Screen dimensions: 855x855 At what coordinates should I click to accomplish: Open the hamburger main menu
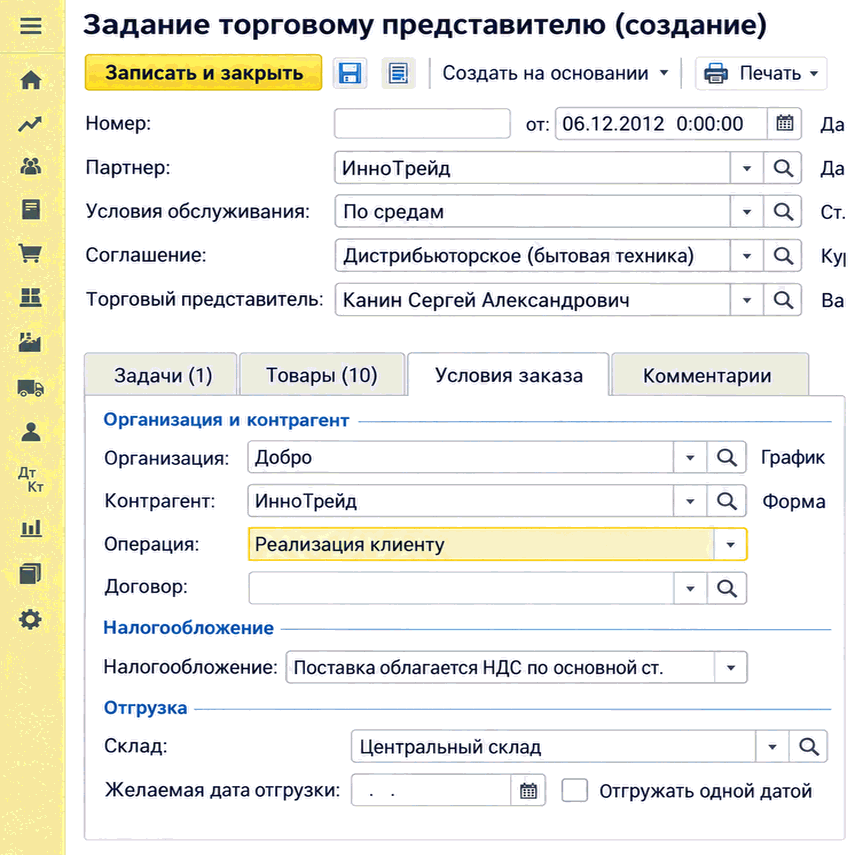point(31,26)
